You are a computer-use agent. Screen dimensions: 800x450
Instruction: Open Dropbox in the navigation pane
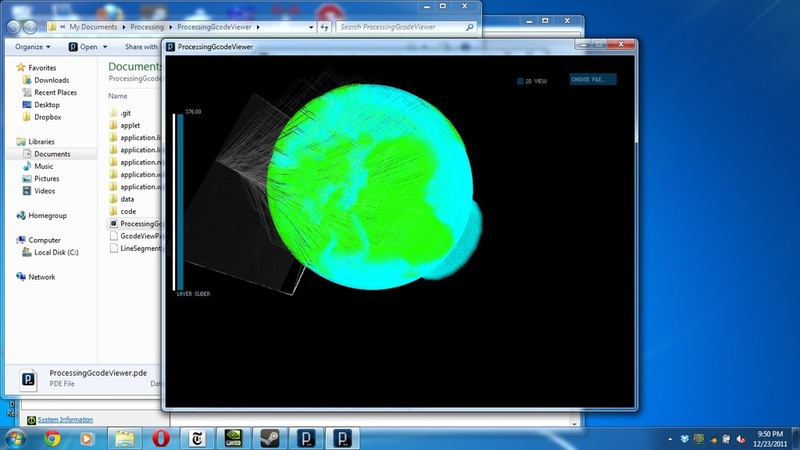47,117
